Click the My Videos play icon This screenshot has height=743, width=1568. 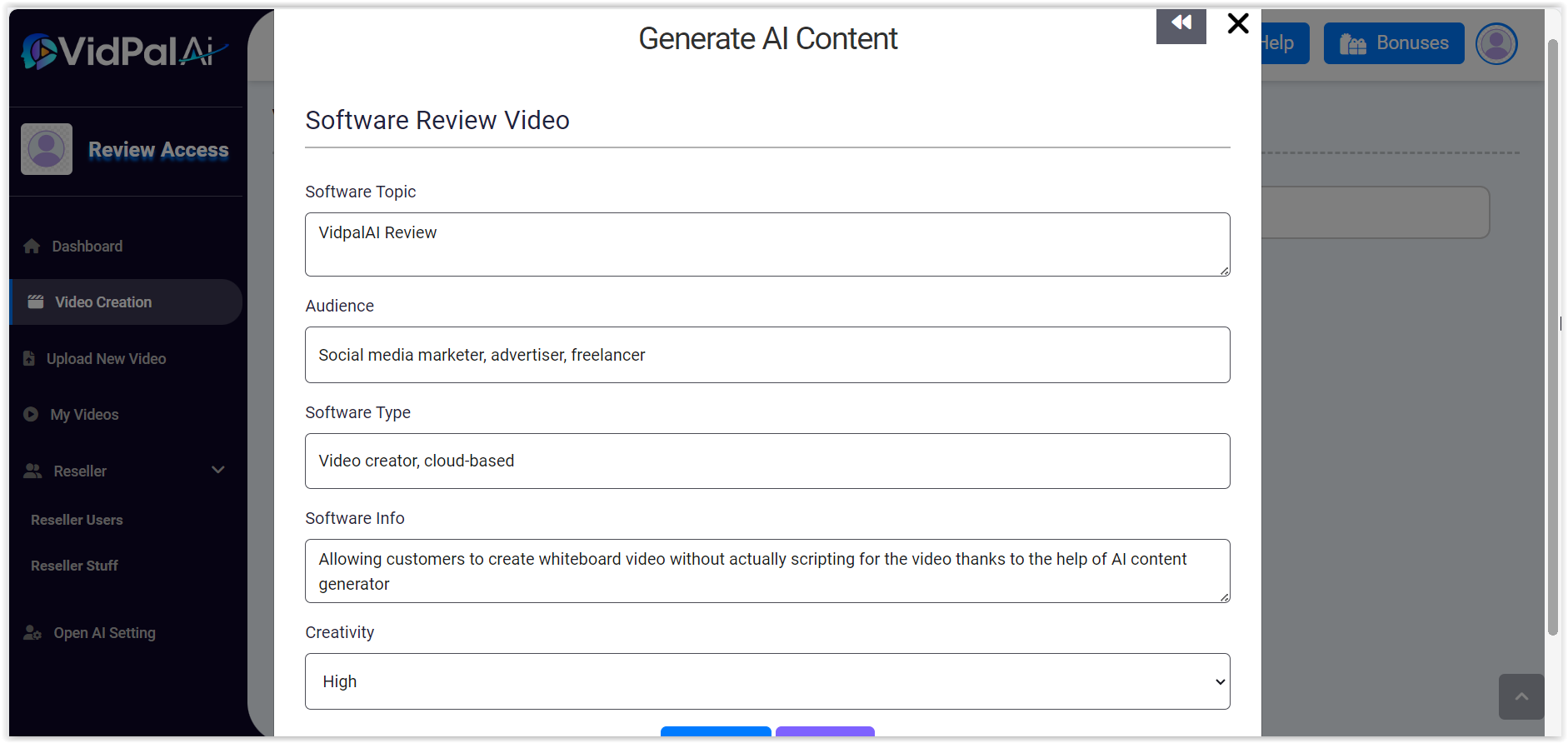pos(31,414)
